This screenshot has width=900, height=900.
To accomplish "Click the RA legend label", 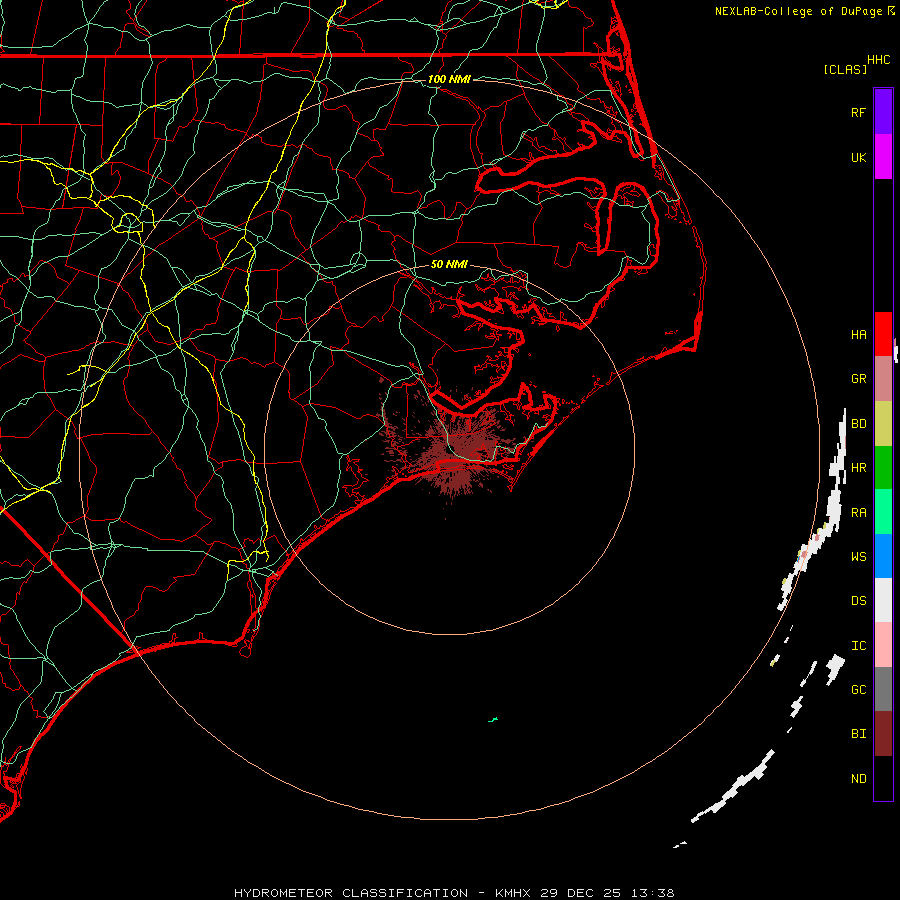I will [x=858, y=513].
